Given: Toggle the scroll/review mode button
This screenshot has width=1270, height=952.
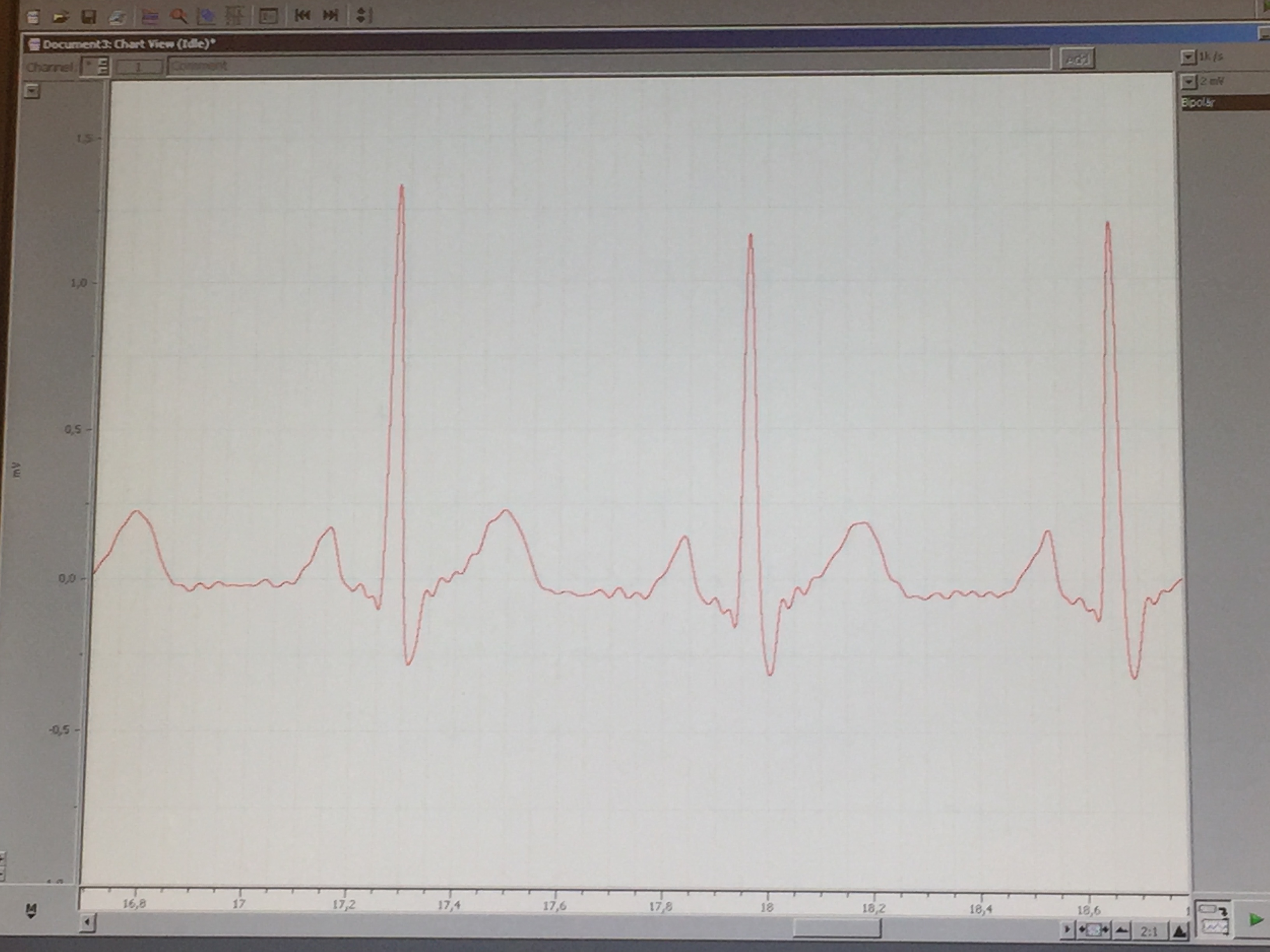Looking at the screenshot, I should [x=1094, y=930].
